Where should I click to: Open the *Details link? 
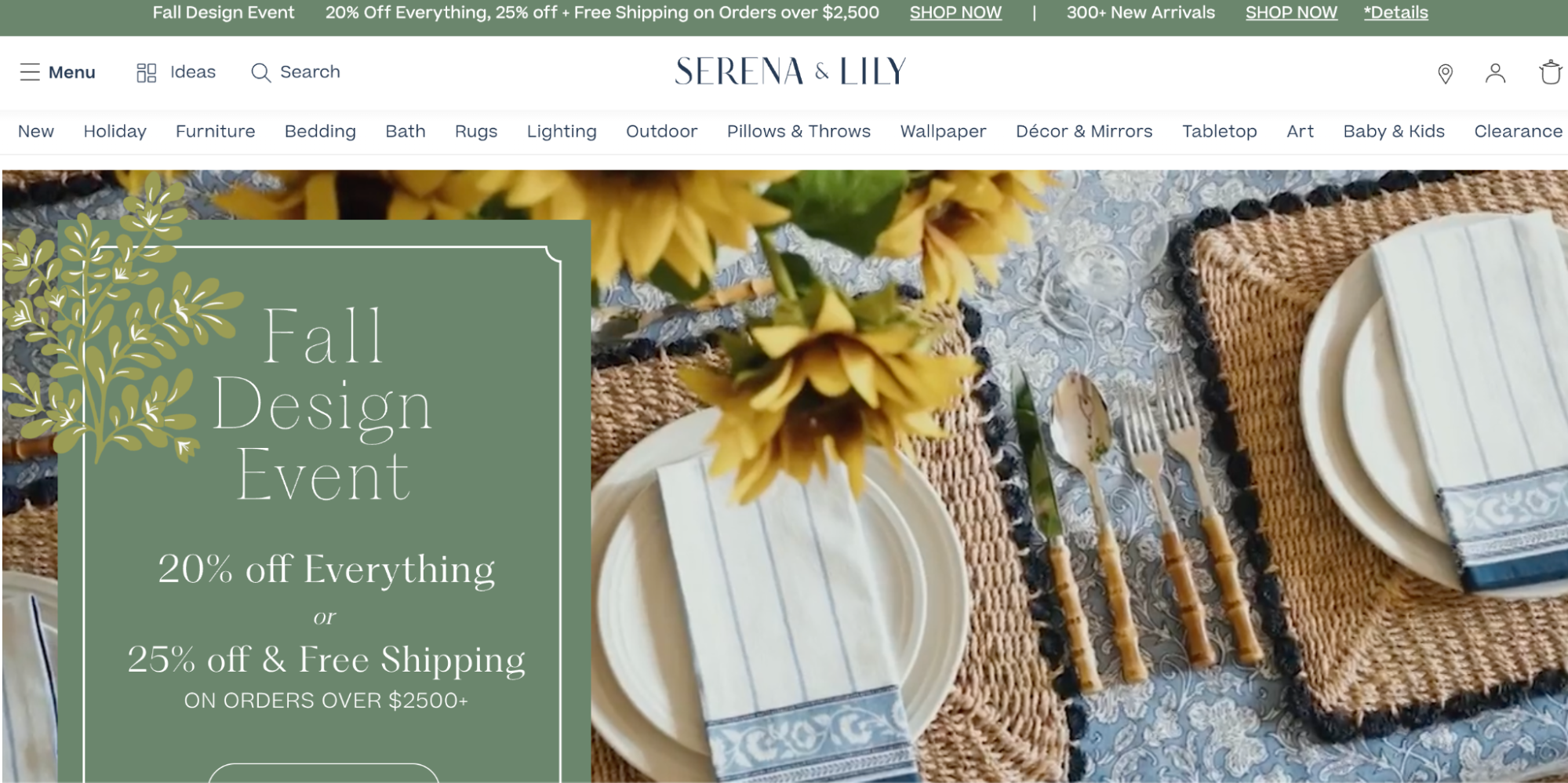[1395, 13]
